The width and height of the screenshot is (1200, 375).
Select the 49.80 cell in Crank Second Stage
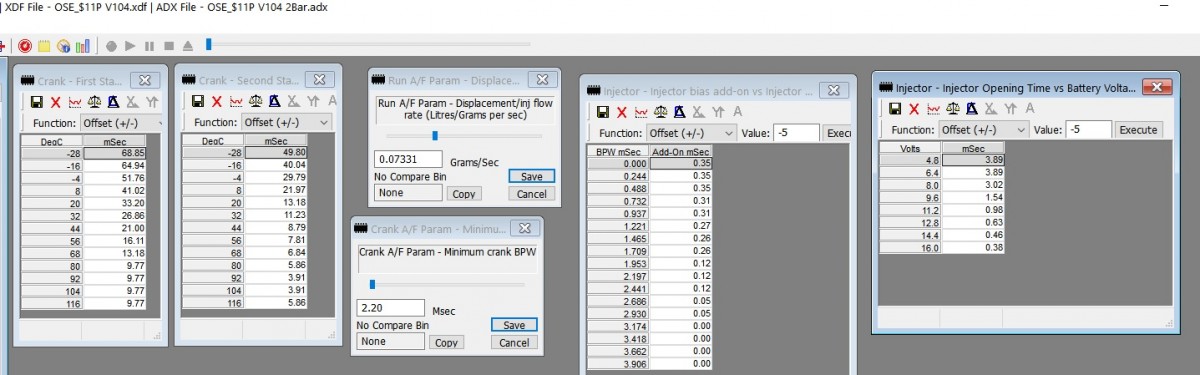point(276,152)
